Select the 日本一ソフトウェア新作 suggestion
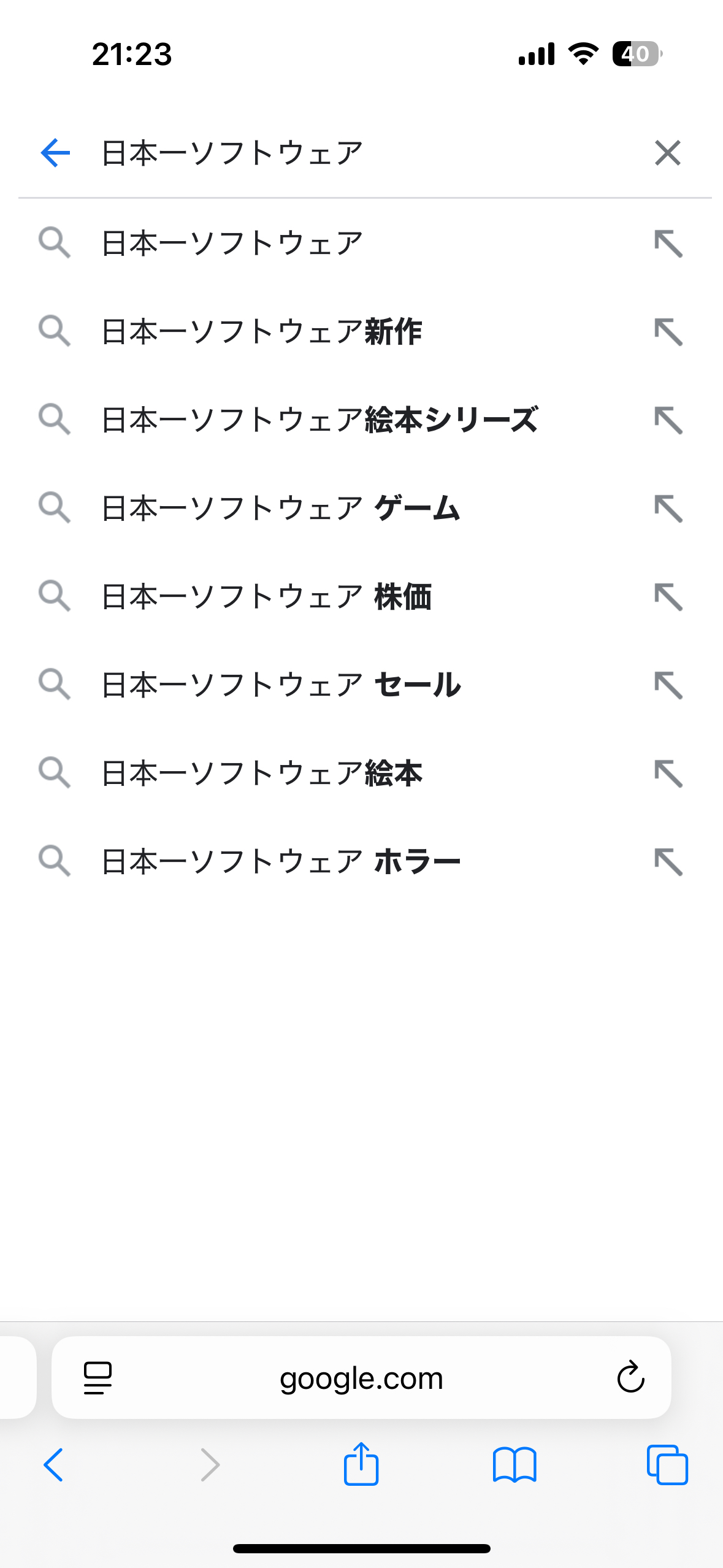Screen dimensions: 723x1568 coord(262,332)
